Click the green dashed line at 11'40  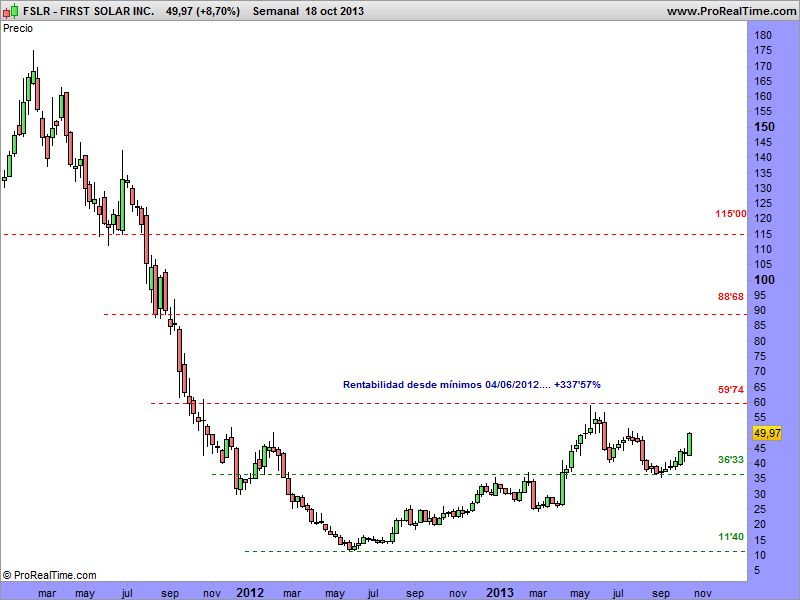(495, 551)
